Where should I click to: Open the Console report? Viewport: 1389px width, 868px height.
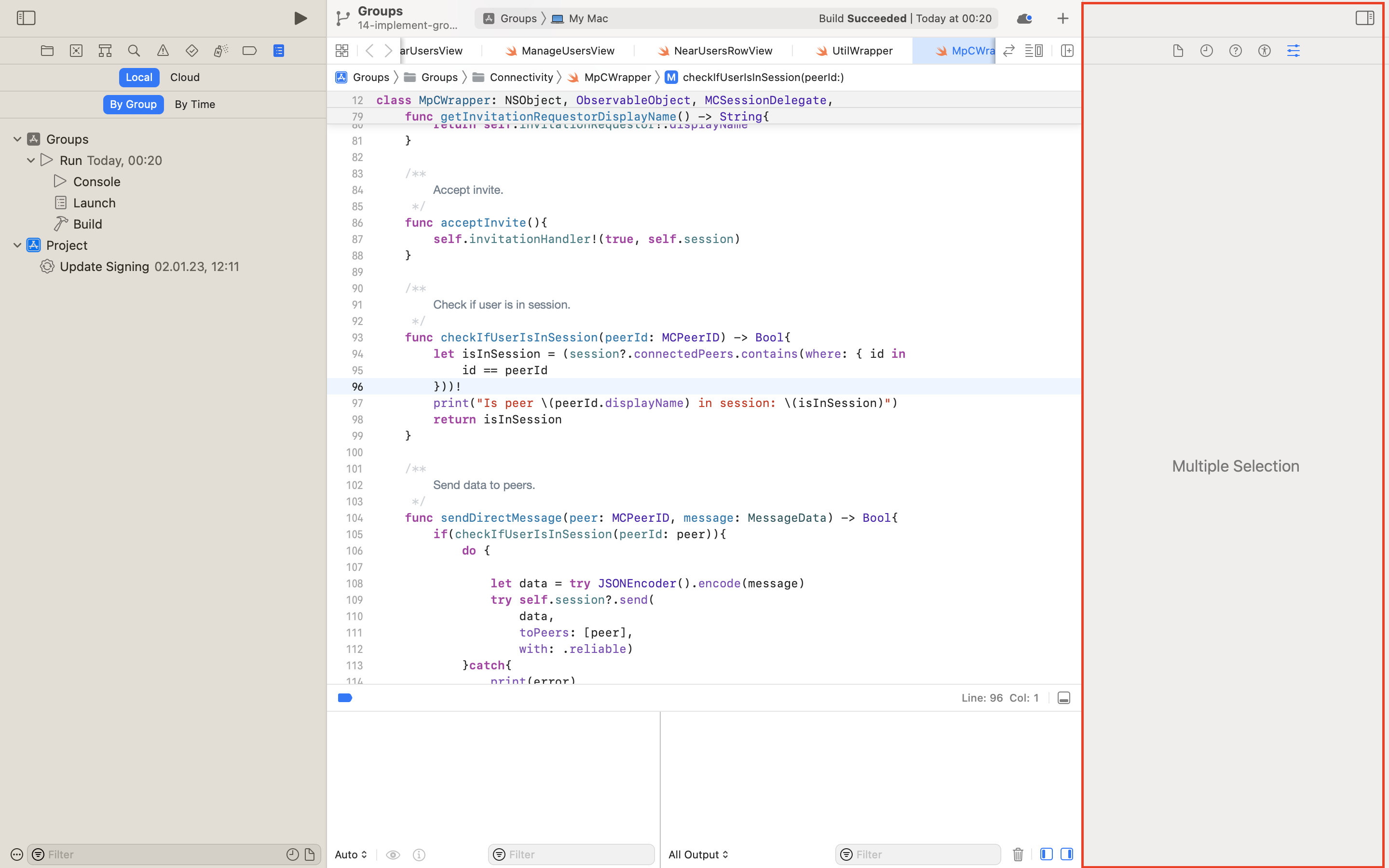(x=96, y=181)
